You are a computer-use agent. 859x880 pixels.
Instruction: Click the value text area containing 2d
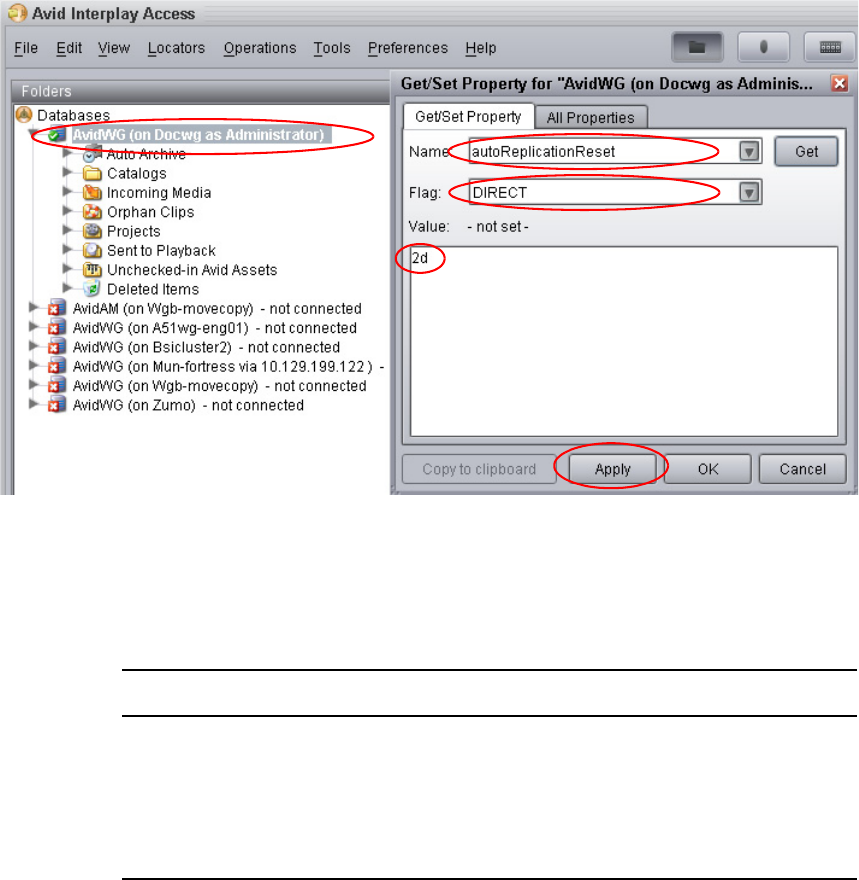624,341
